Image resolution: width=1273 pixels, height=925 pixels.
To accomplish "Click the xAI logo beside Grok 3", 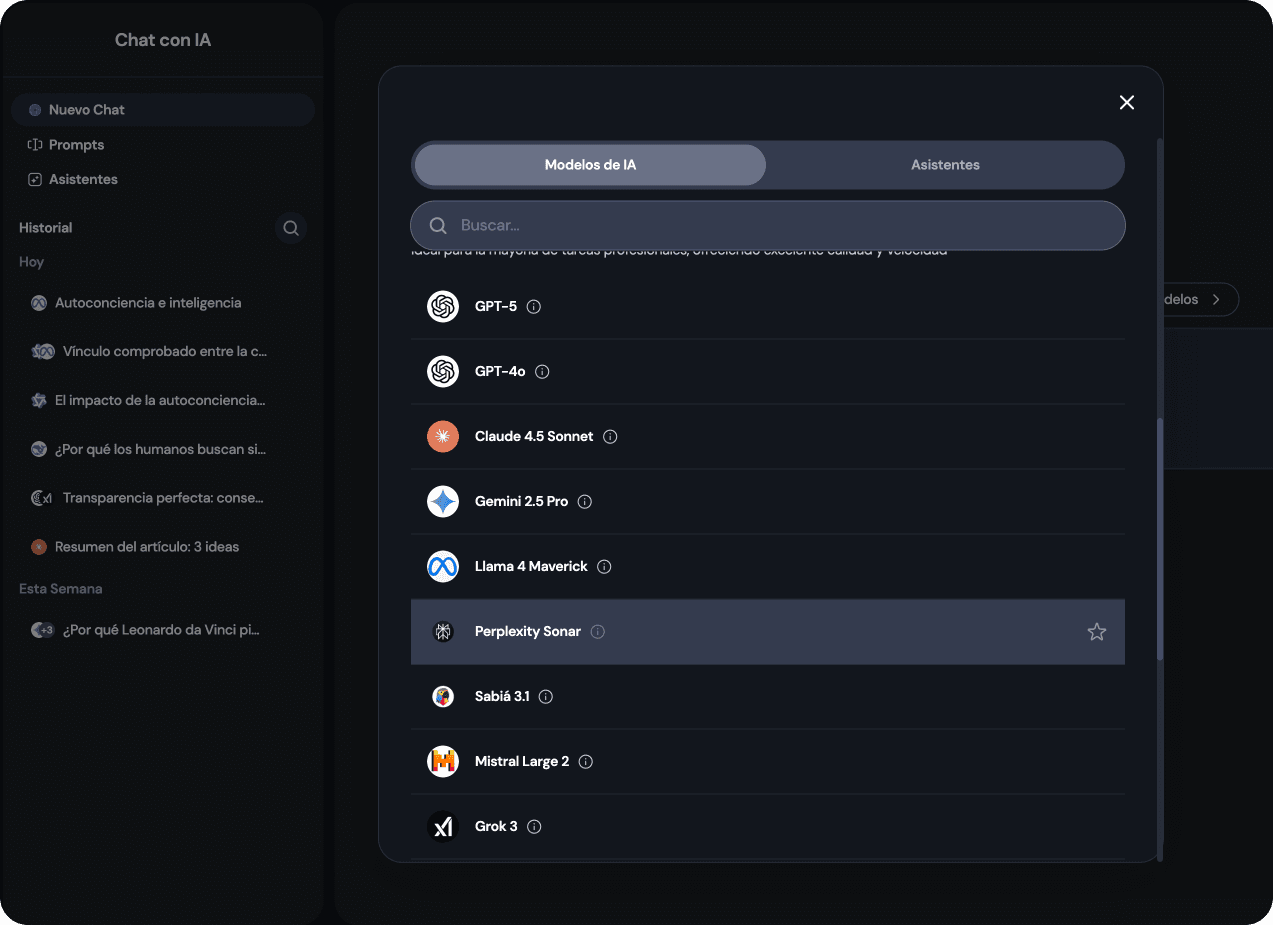I will 443,826.
